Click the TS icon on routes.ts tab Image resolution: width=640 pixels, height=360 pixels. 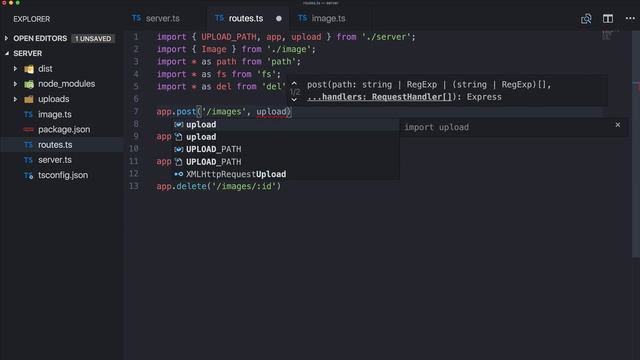219,18
